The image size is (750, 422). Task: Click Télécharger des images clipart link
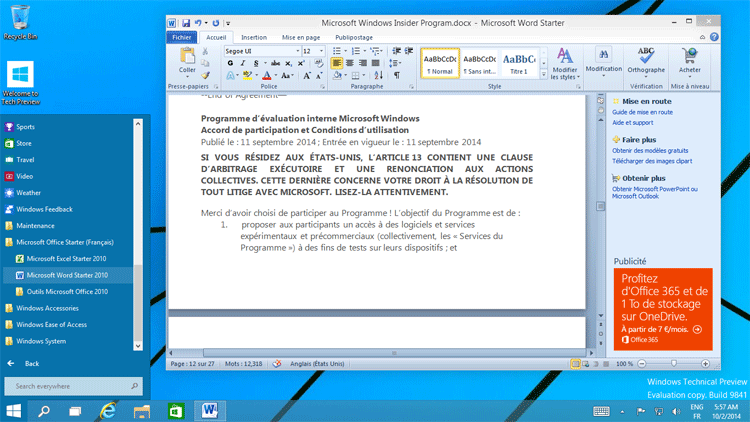click(652, 161)
